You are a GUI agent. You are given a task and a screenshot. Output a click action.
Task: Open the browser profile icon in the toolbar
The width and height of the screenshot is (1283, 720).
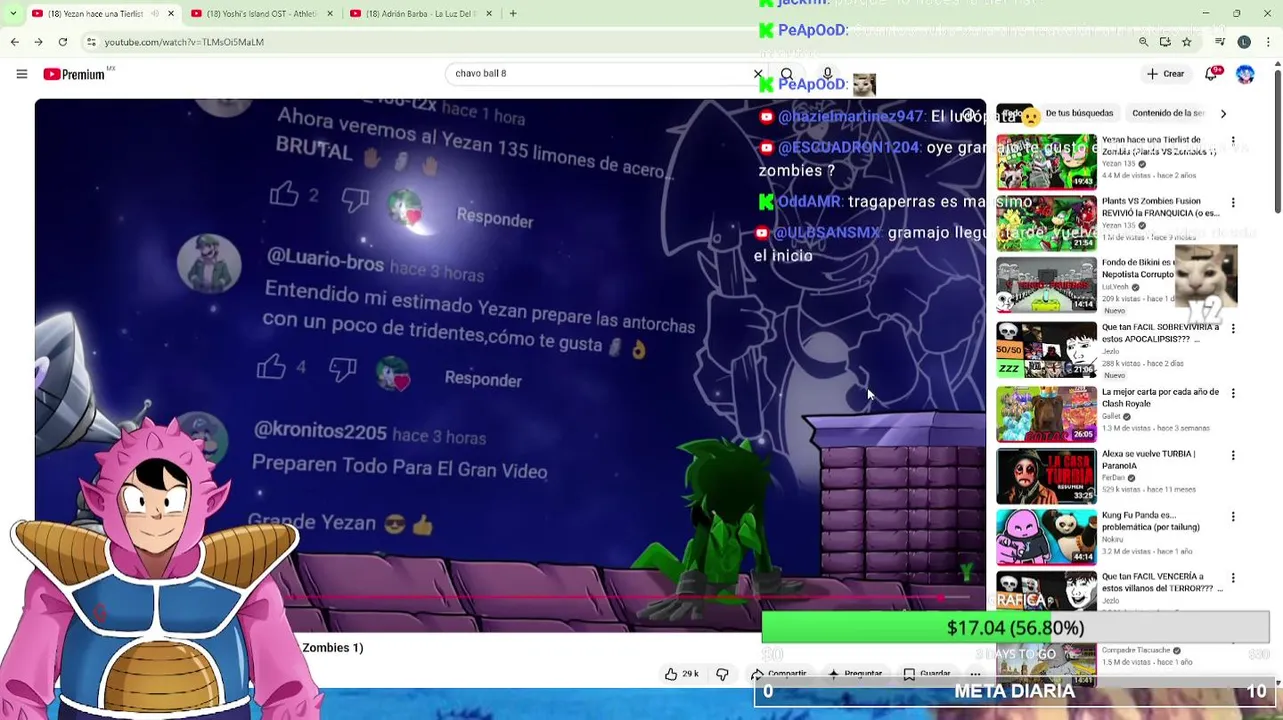pos(1244,42)
